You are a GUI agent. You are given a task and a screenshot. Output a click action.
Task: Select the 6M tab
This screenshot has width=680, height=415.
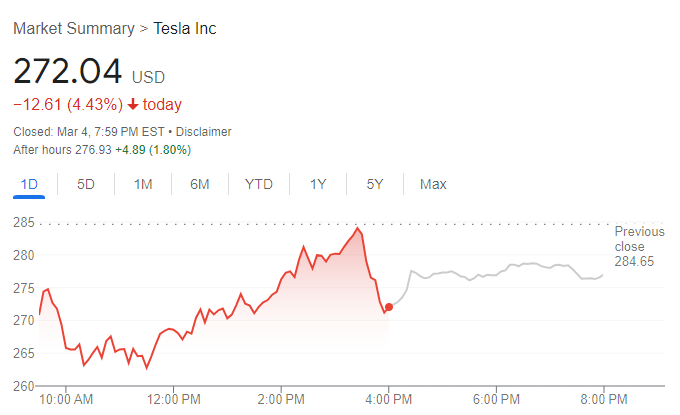[200, 184]
